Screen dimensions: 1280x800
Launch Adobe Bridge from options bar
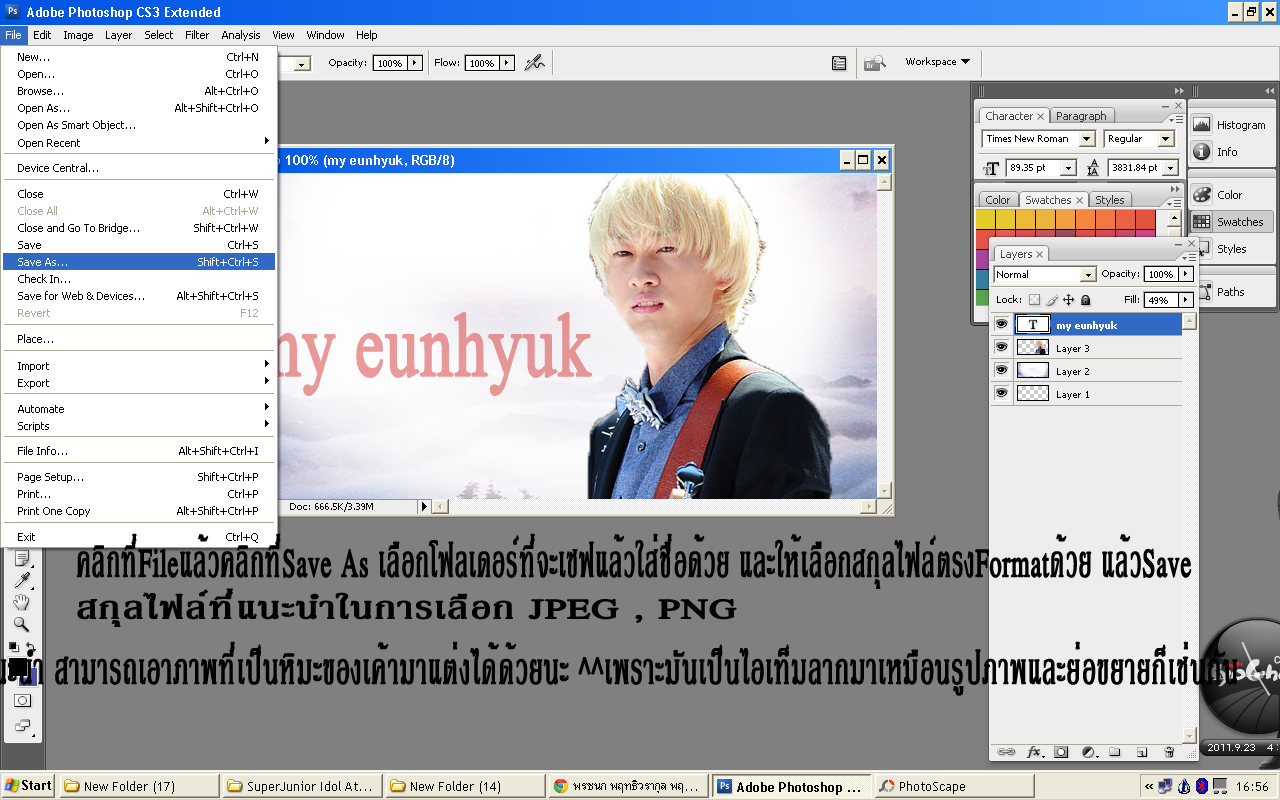pyautogui.click(x=874, y=63)
